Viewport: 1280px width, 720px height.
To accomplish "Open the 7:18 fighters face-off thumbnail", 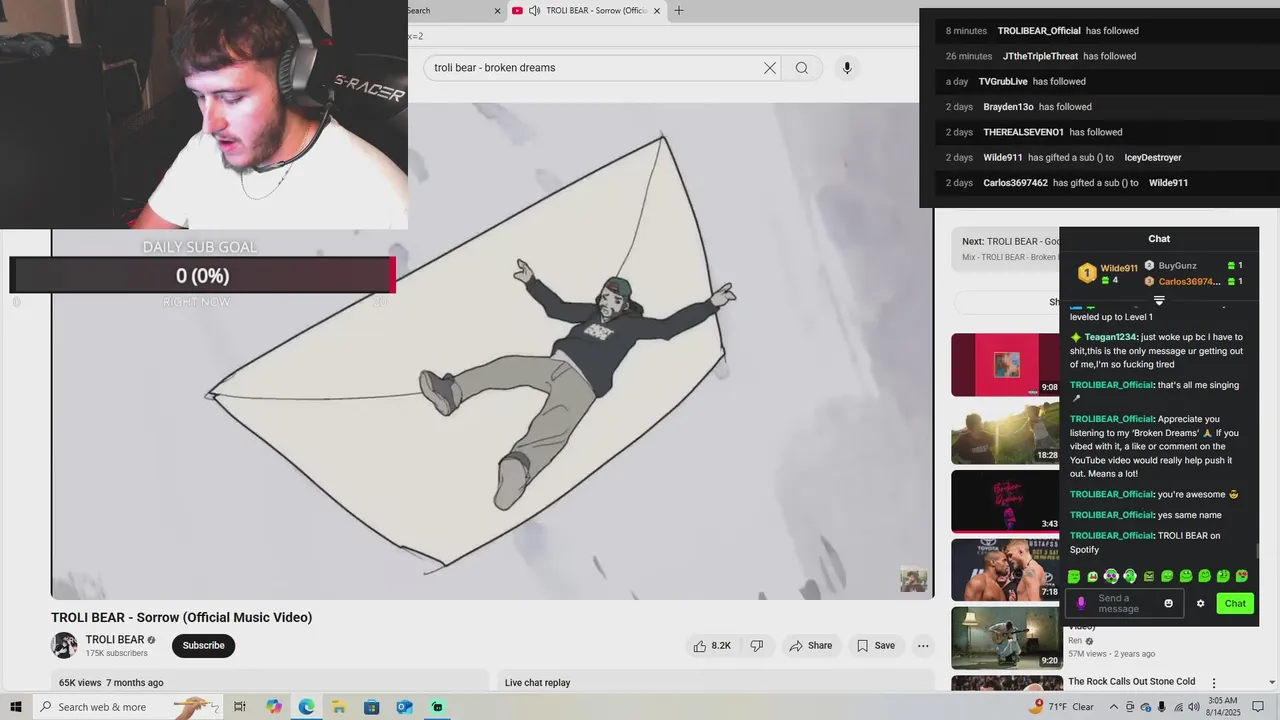I will click(x=1005, y=570).
